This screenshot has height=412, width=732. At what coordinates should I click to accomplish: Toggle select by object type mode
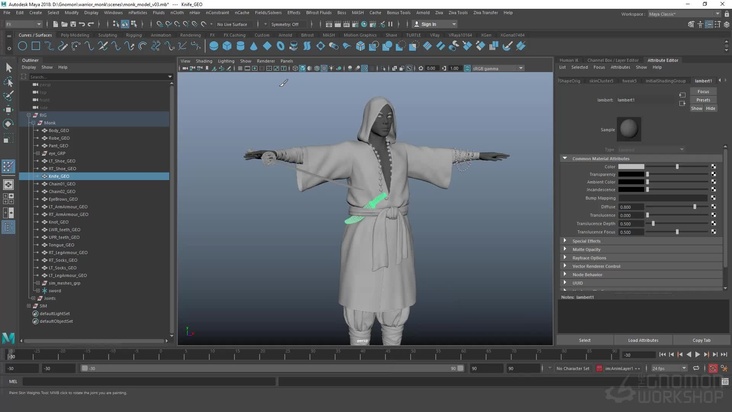coord(125,24)
